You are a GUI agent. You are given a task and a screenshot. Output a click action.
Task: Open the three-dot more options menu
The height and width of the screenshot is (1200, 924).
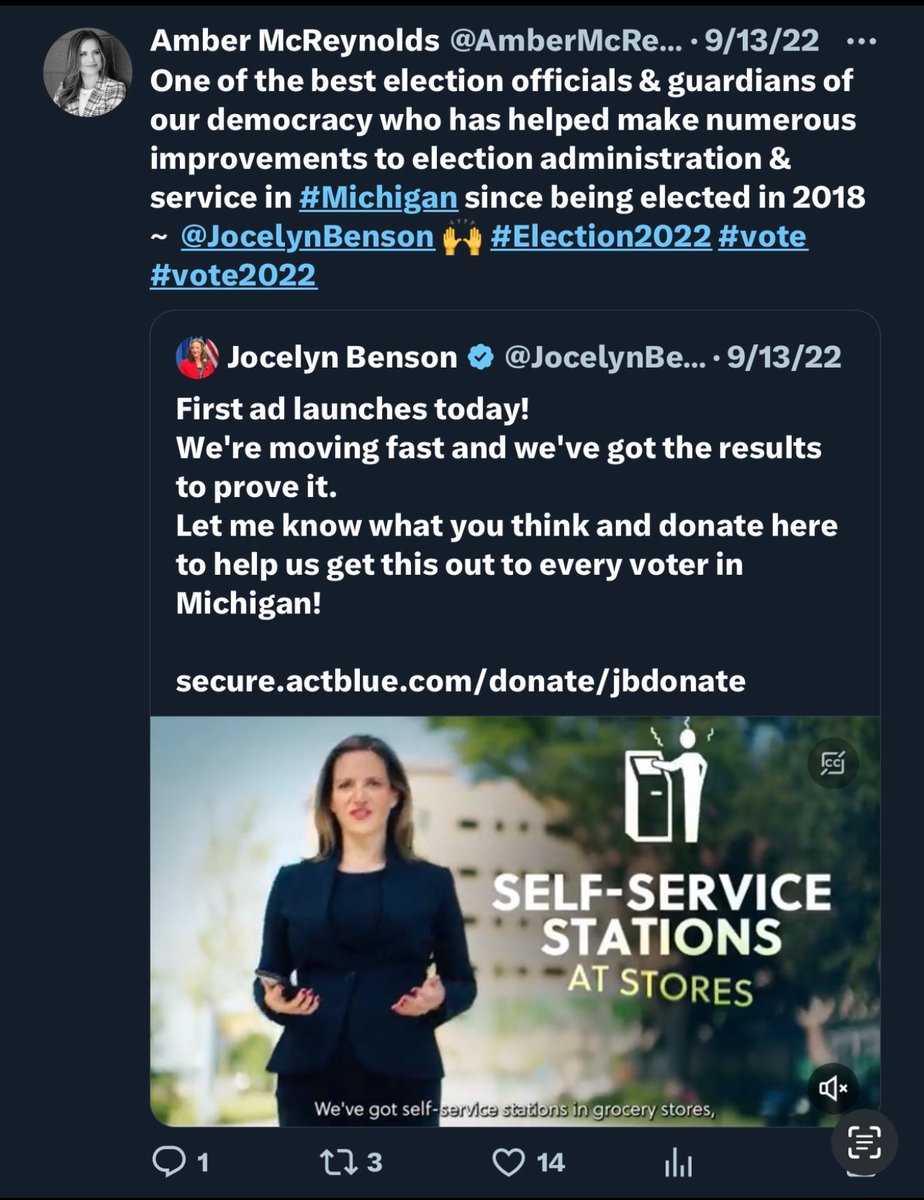[x=860, y=41]
